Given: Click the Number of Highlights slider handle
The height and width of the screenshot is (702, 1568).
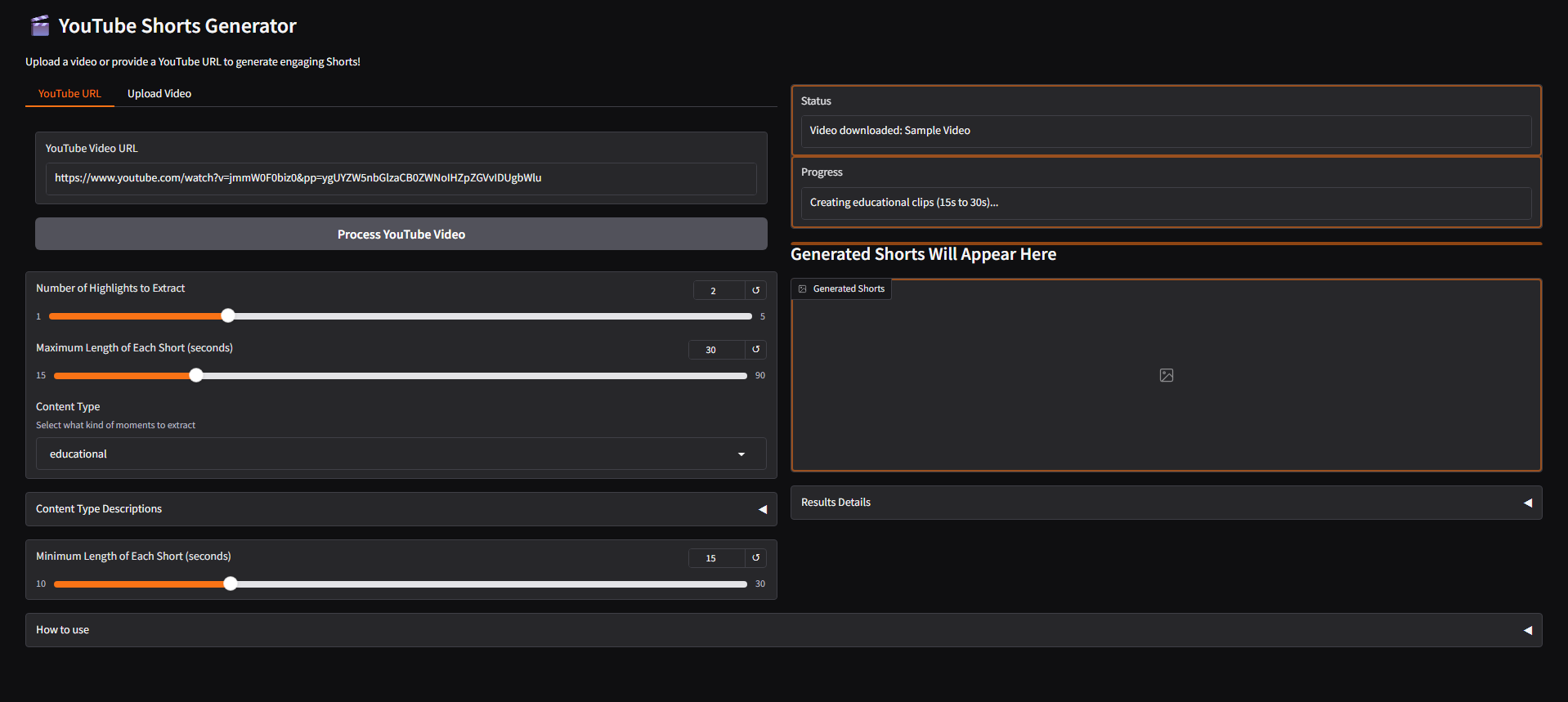Looking at the screenshot, I should pos(228,316).
